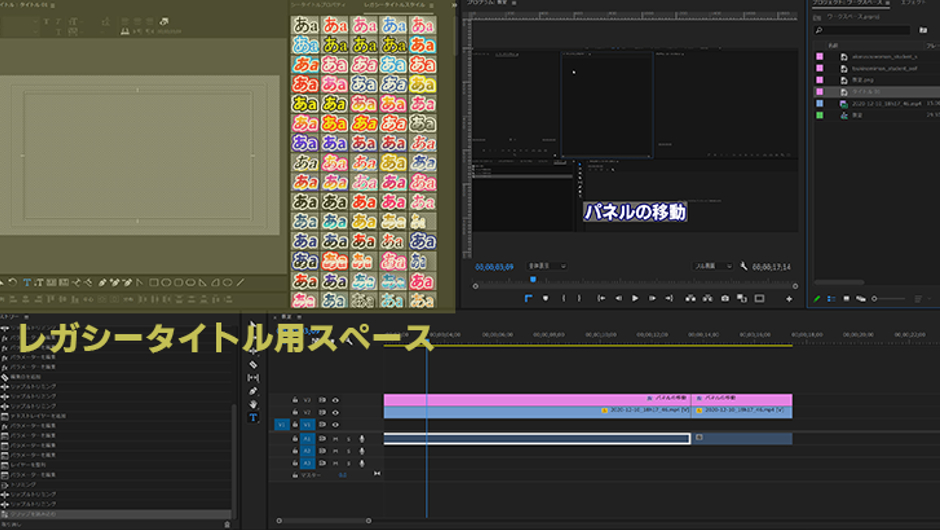
Task: Click the Program Monitor blue playhead marker
Action: point(533,279)
